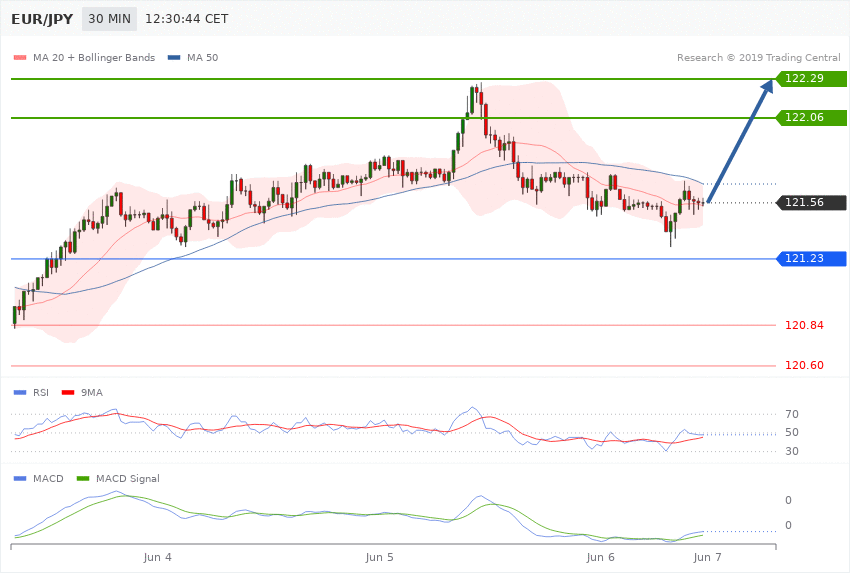Click the MACD Signal legend label

tap(128, 478)
